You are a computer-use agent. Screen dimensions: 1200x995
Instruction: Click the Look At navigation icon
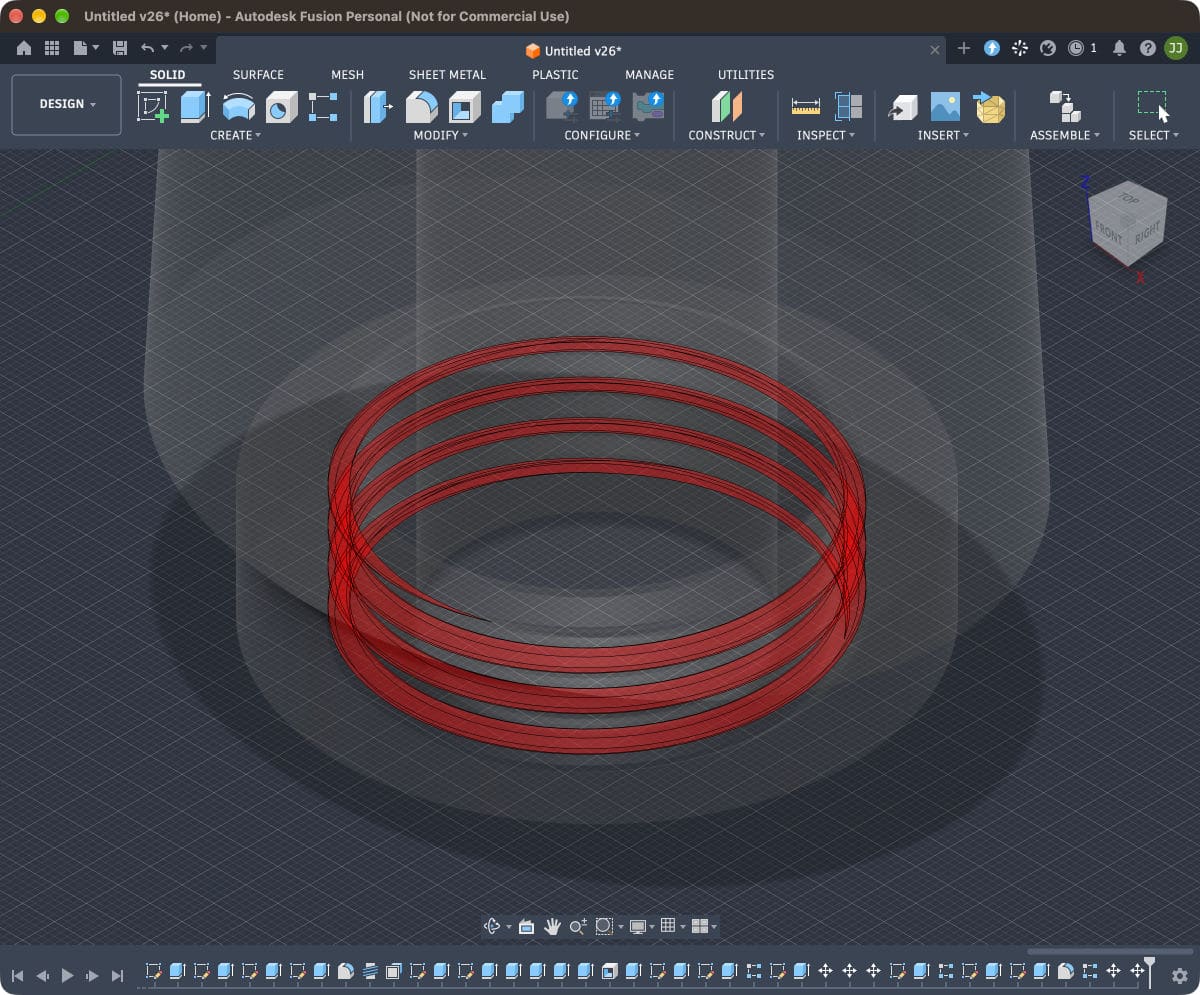(x=526, y=927)
